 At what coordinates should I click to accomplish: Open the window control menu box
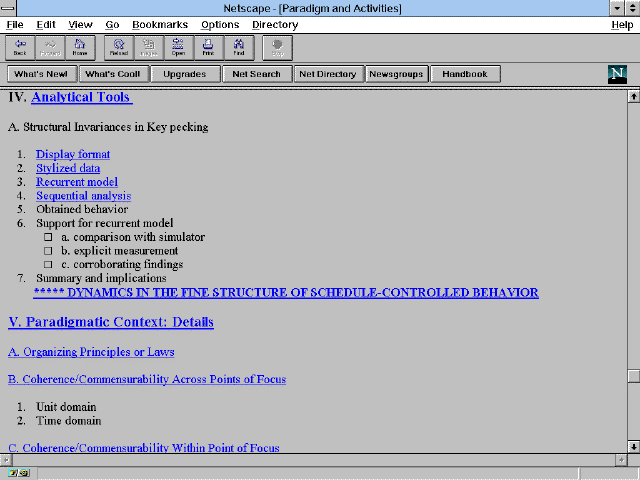click(8, 8)
